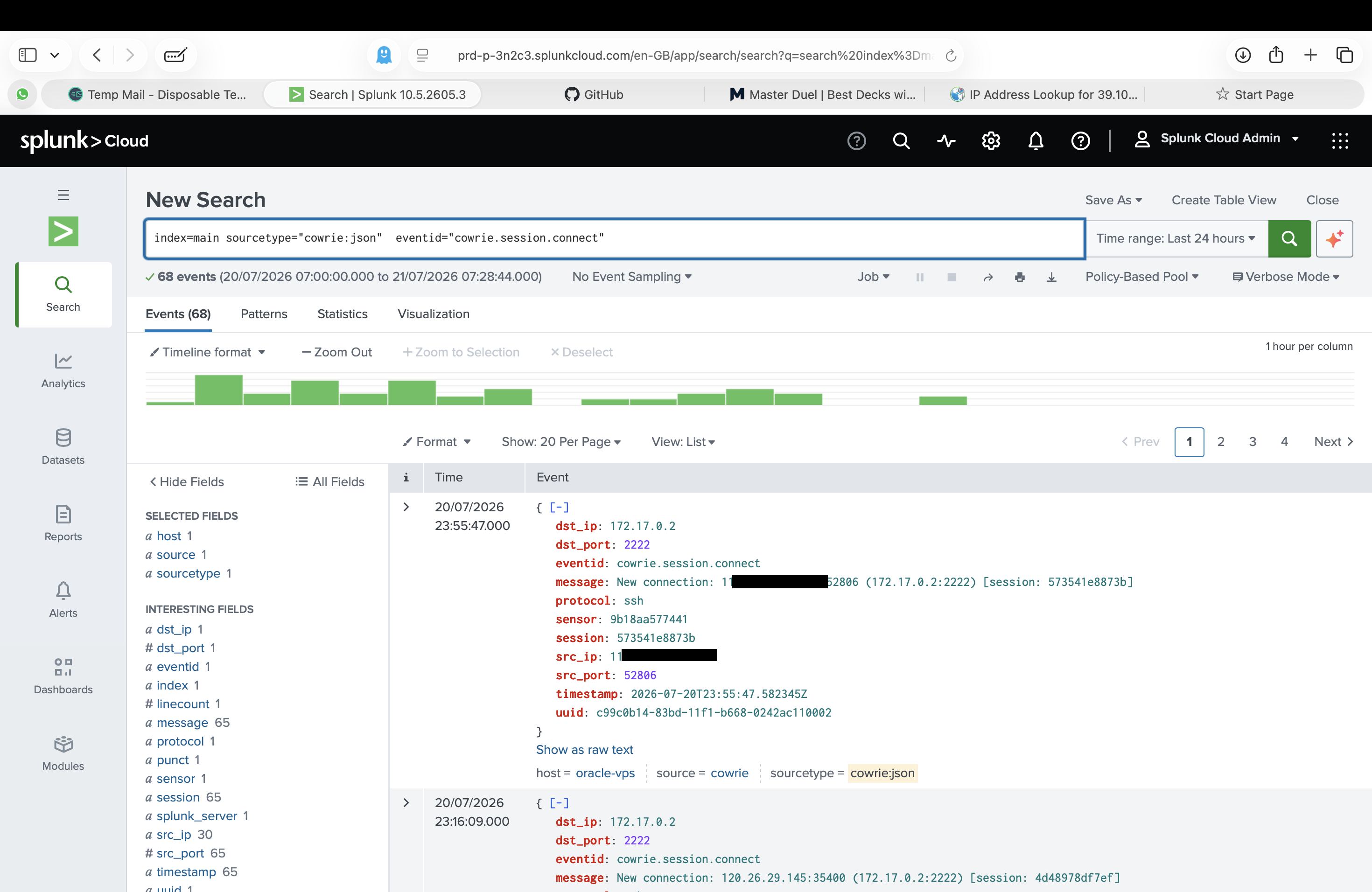Image resolution: width=1372 pixels, height=892 pixels.
Task: Open Dashboards in the sidebar
Action: point(63,677)
